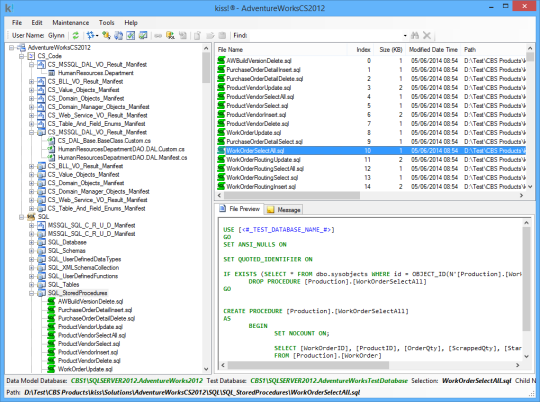Select the SQL_Schemas tree item
This screenshot has height=402, width=540.
pos(66,251)
